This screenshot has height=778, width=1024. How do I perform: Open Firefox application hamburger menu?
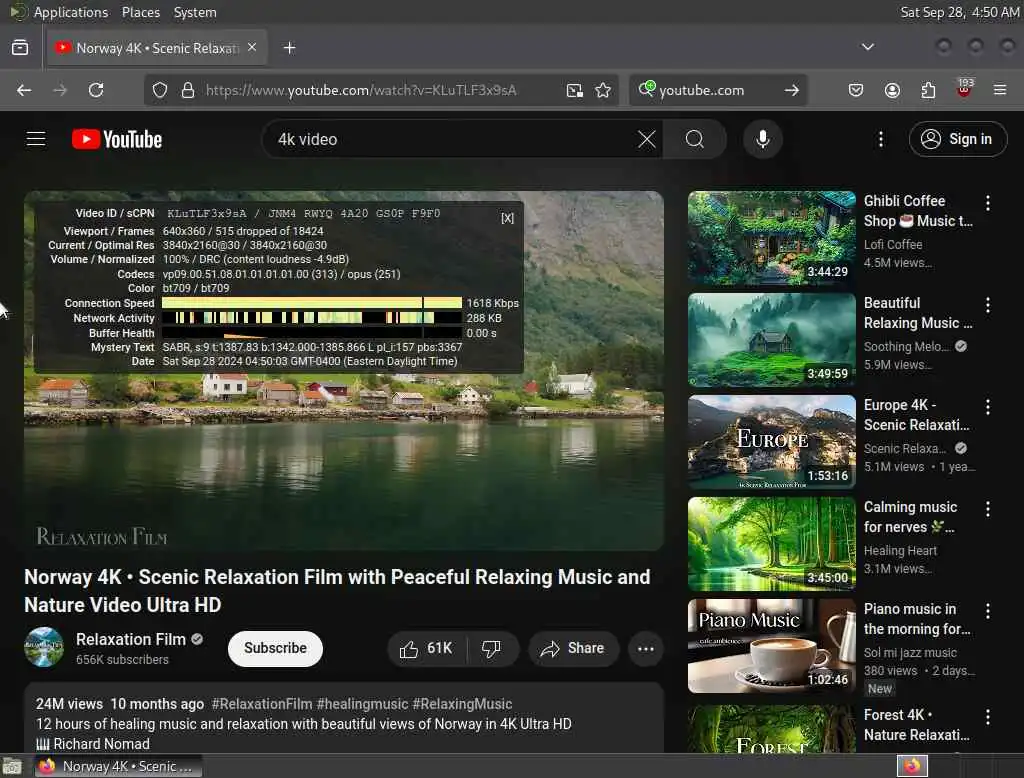coord(1000,90)
